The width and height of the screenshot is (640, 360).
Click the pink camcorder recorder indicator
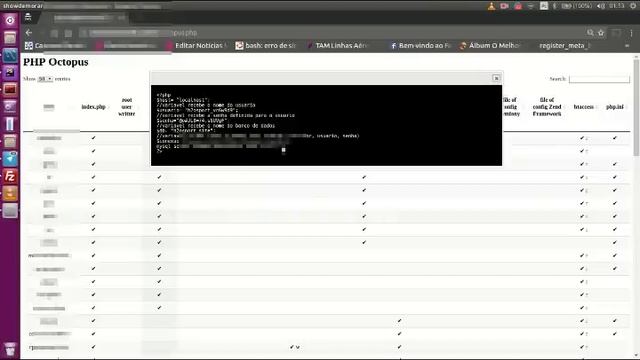[504, 6]
